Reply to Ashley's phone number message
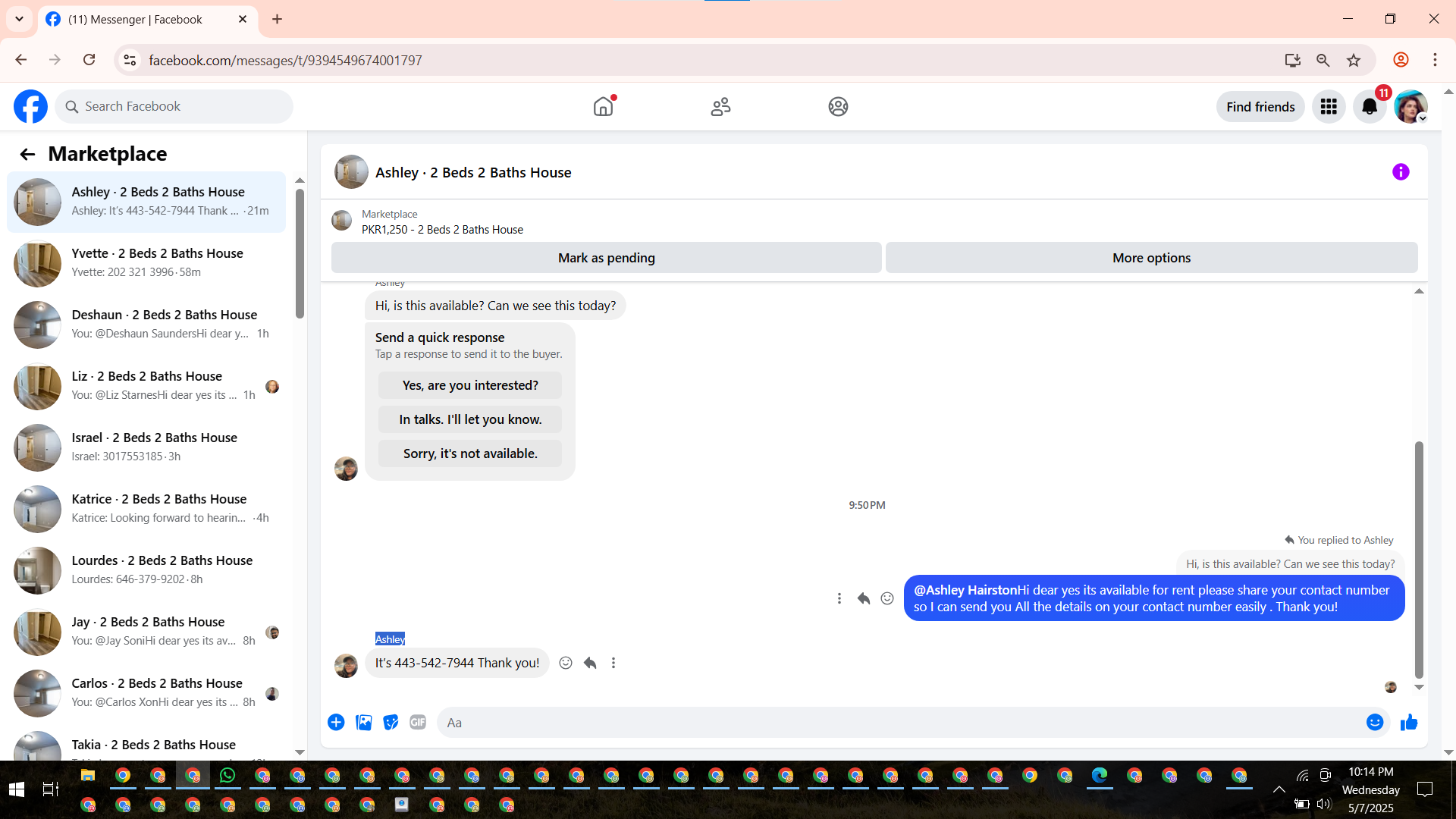The height and width of the screenshot is (819, 1456). (x=590, y=663)
